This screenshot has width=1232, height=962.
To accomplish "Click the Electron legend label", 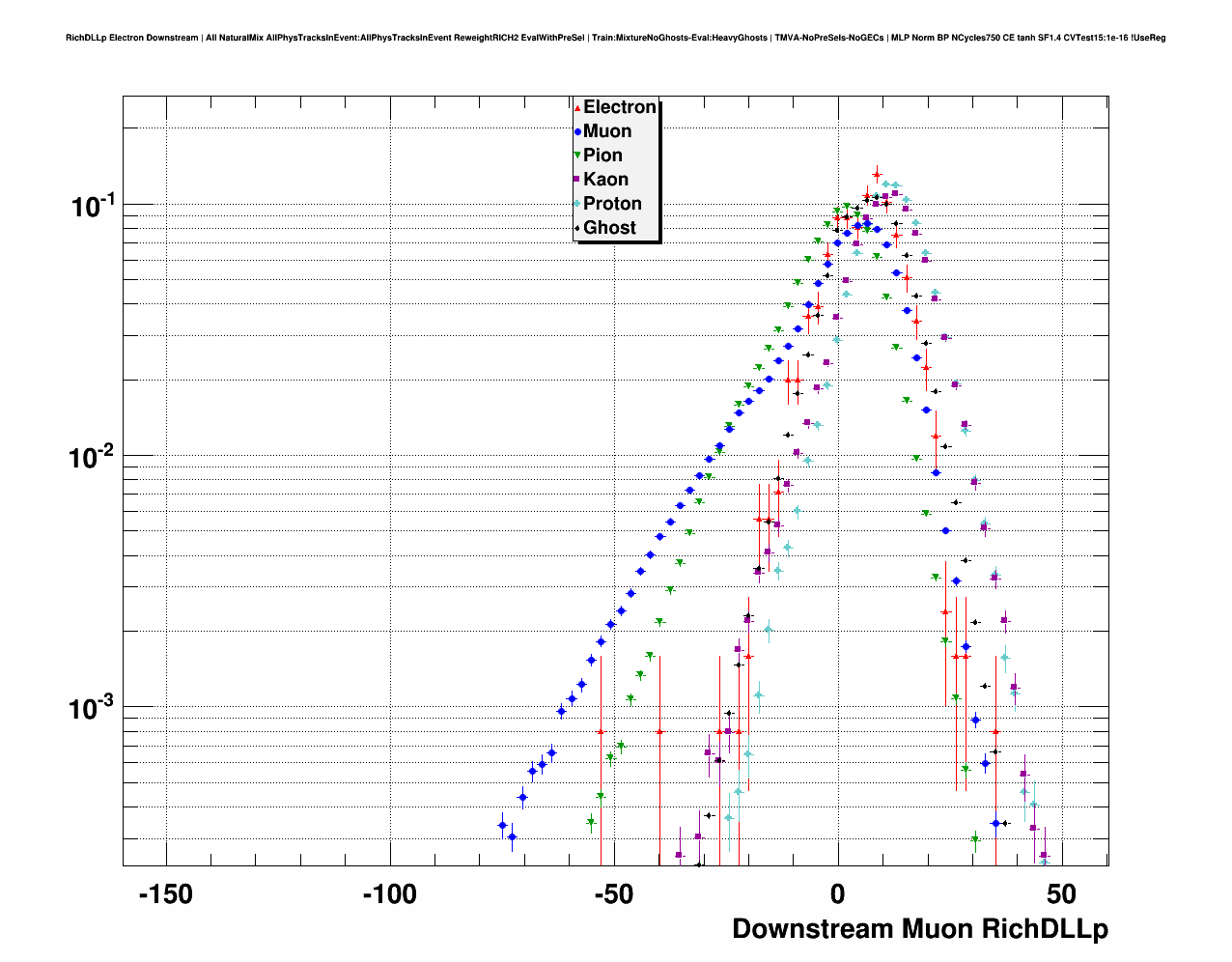I will pyautogui.click(x=620, y=107).
